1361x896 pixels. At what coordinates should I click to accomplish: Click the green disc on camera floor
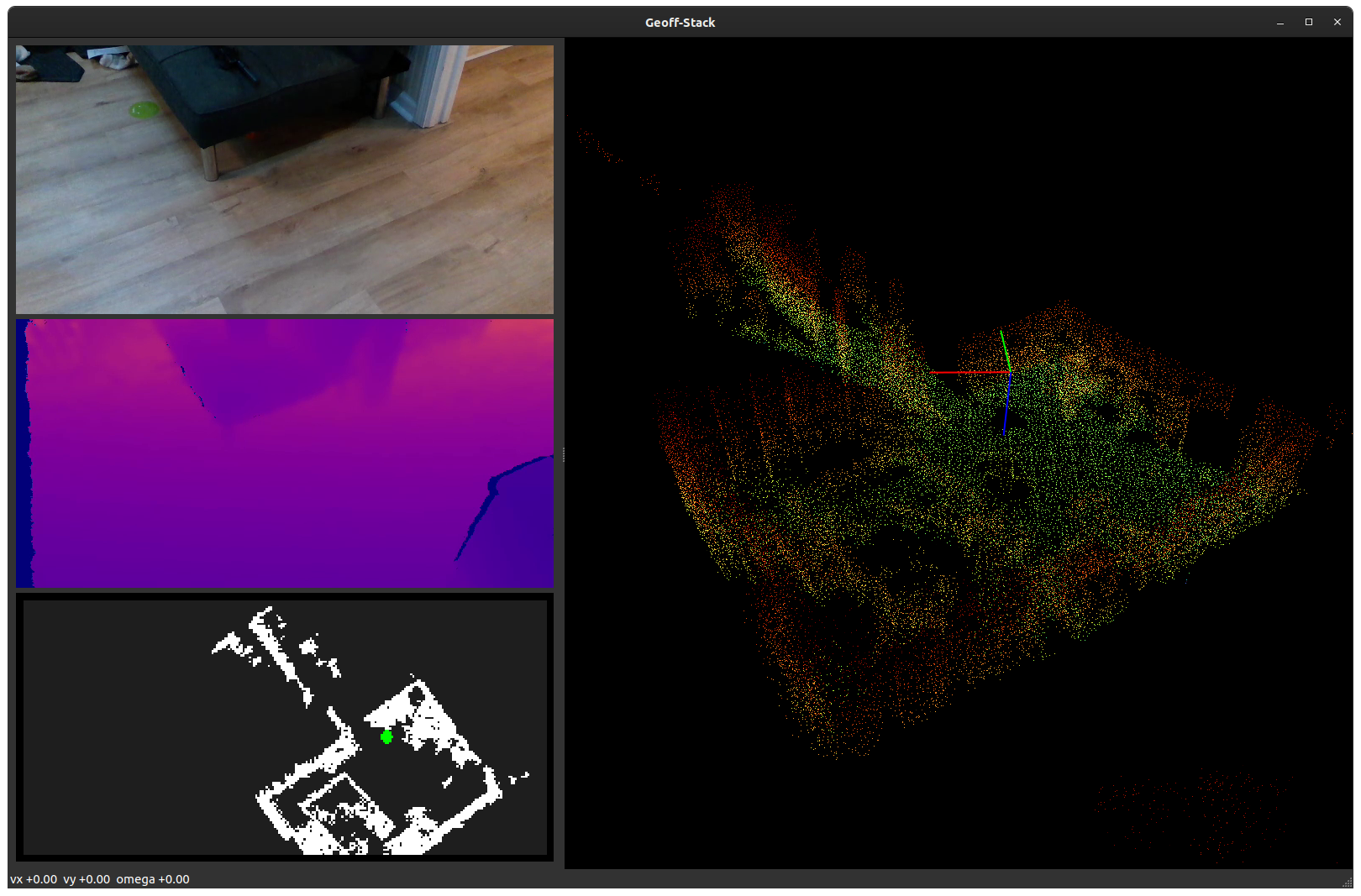coord(145,109)
